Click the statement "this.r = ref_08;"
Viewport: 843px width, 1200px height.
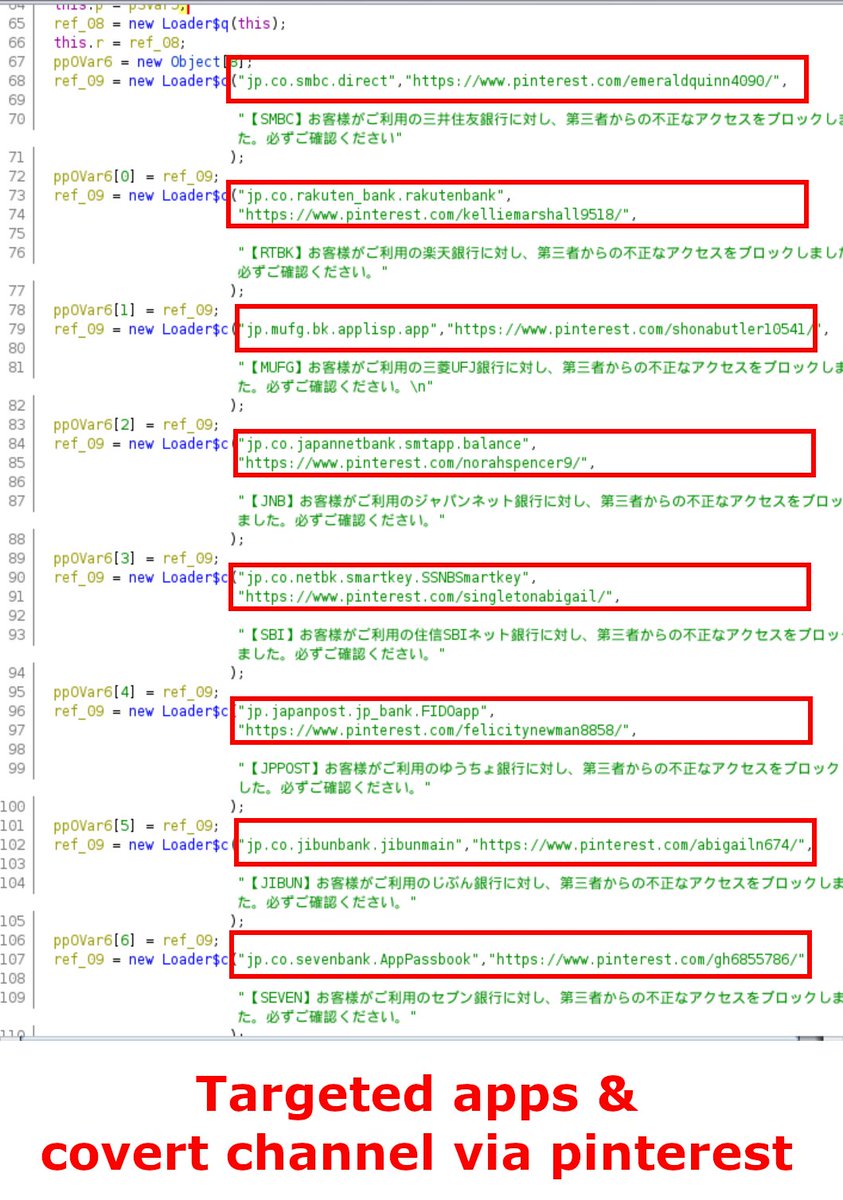120,42
